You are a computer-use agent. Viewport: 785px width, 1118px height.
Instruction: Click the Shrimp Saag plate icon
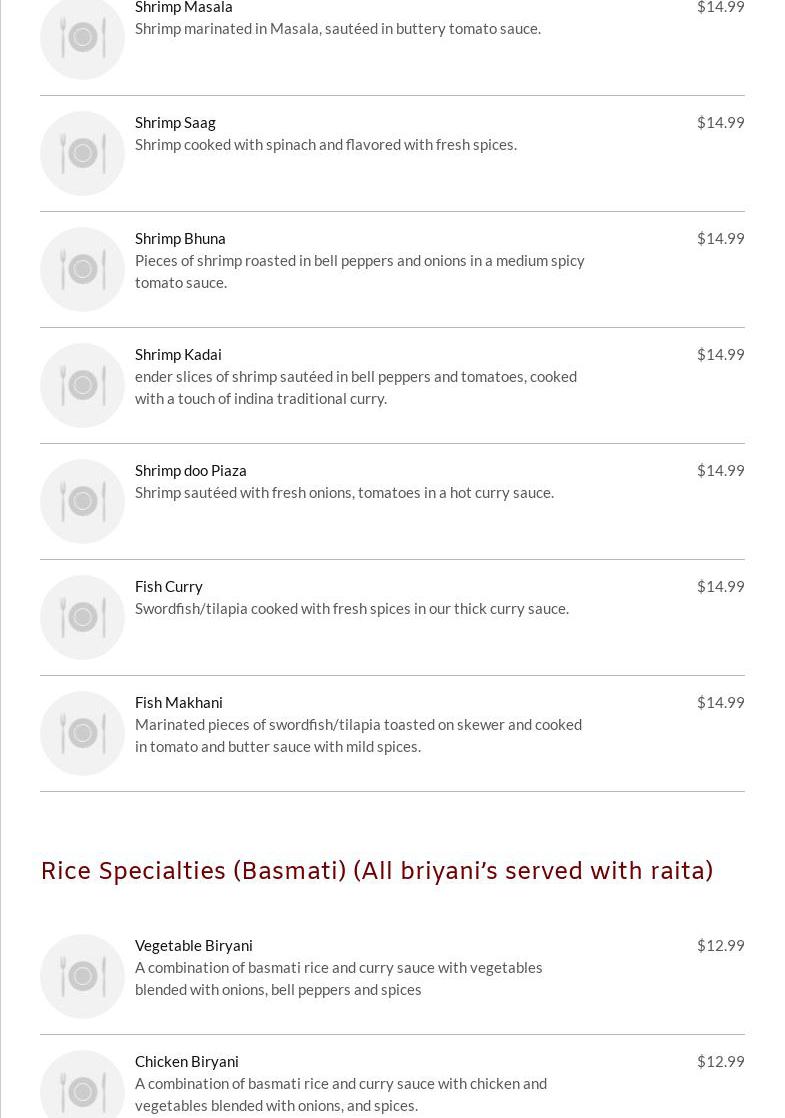[82, 153]
